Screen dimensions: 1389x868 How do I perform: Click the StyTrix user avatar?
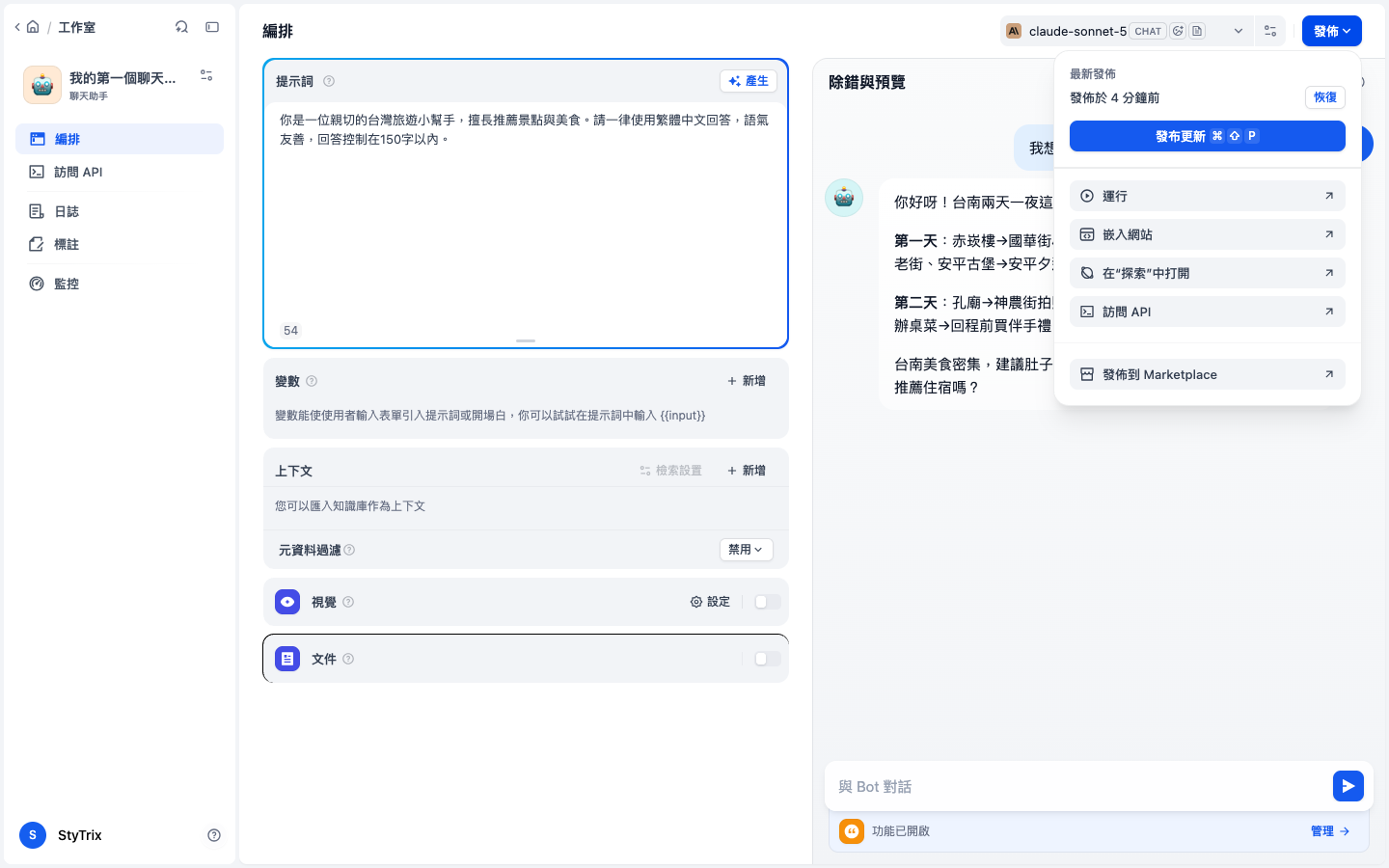click(x=33, y=835)
